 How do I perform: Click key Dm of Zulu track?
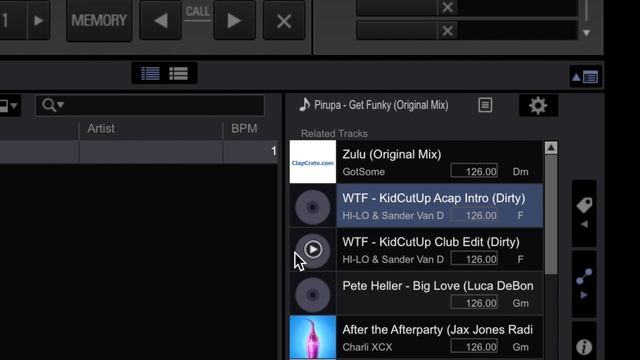click(x=520, y=172)
